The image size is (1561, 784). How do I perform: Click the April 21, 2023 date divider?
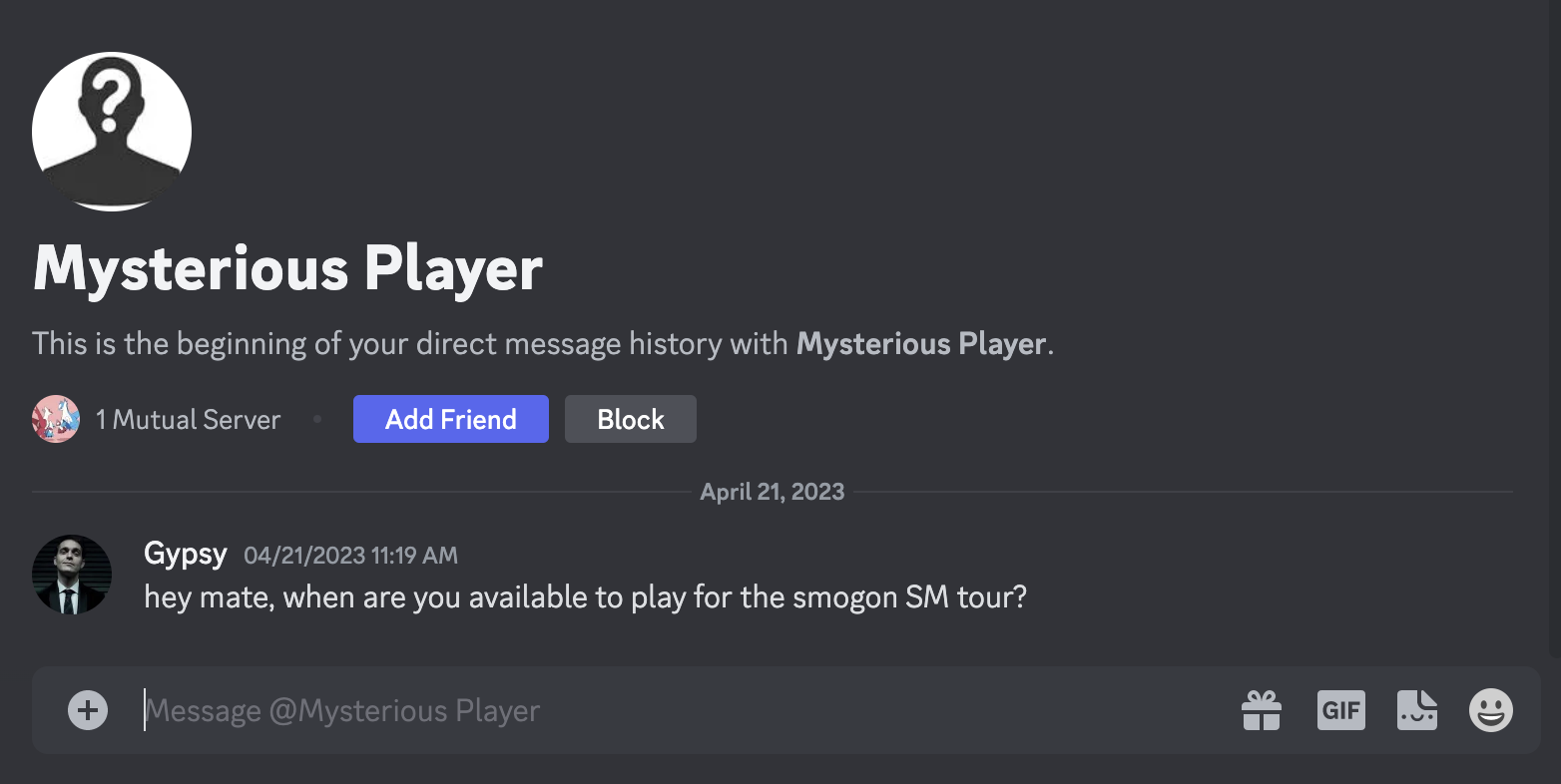pos(772,492)
